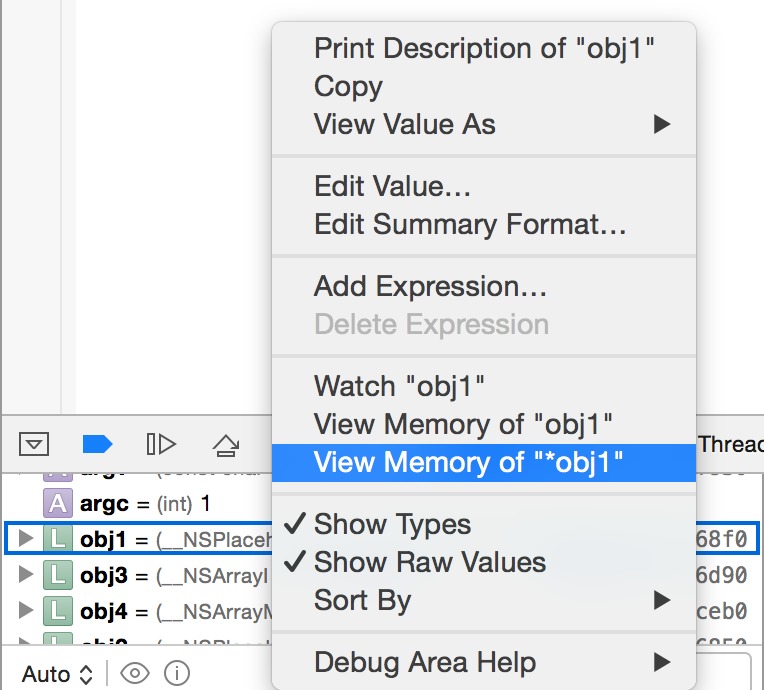Select View Memory of "*obj1"
This screenshot has height=690, width=764.
[x=468, y=462]
